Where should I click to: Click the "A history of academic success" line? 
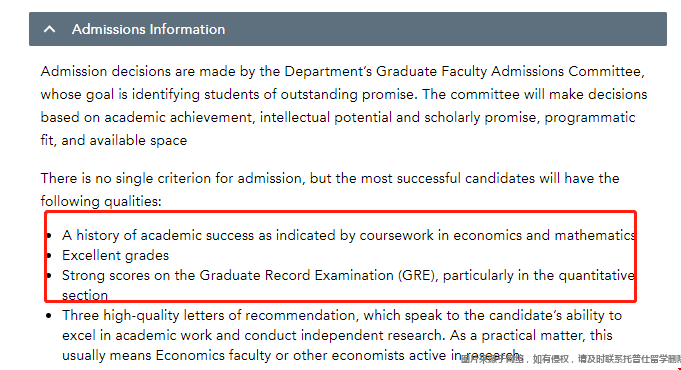pos(348,235)
